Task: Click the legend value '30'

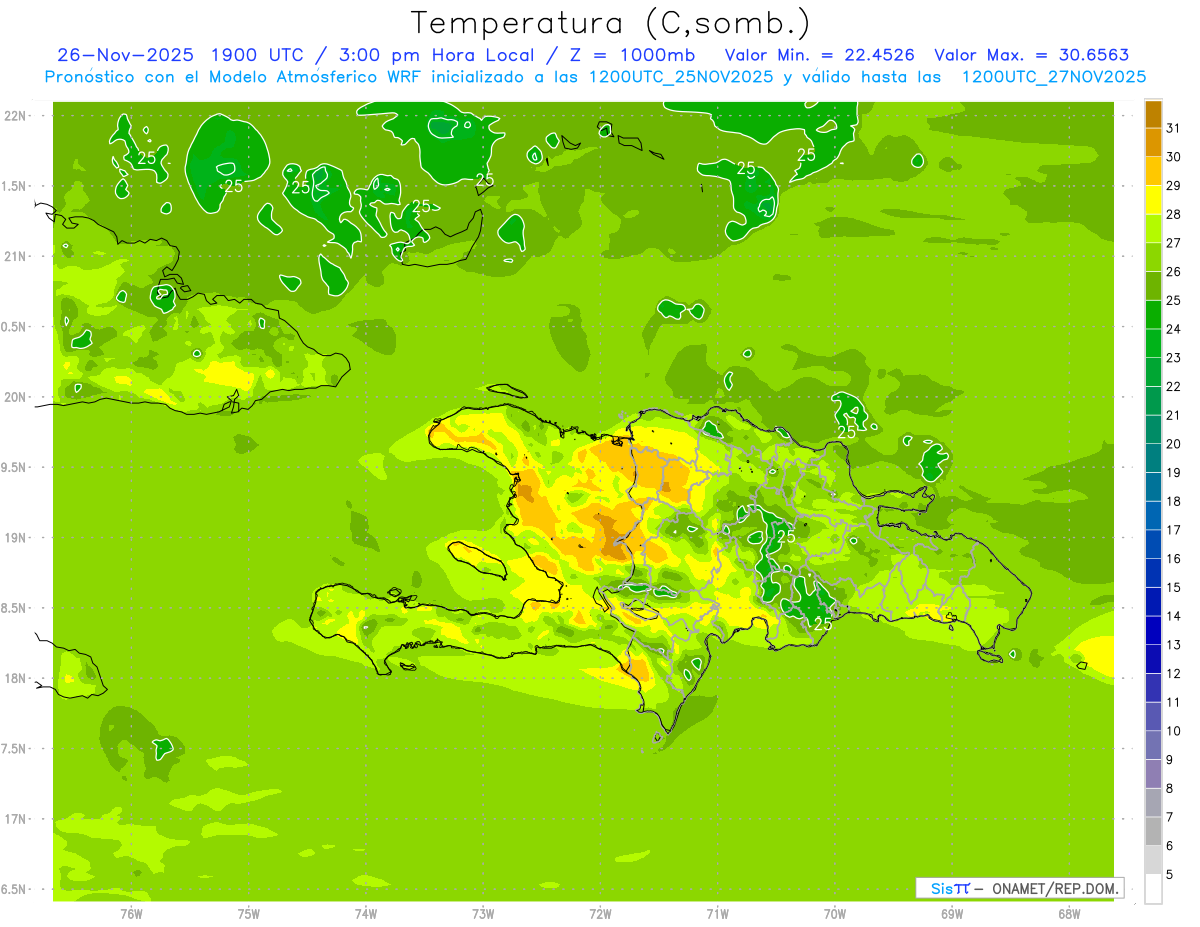Action: [1174, 157]
